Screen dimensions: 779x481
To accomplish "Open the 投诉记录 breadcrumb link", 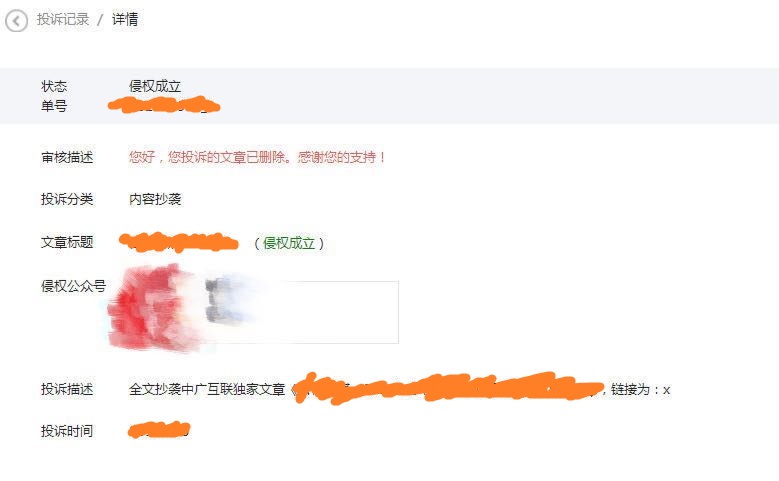I will (63, 19).
